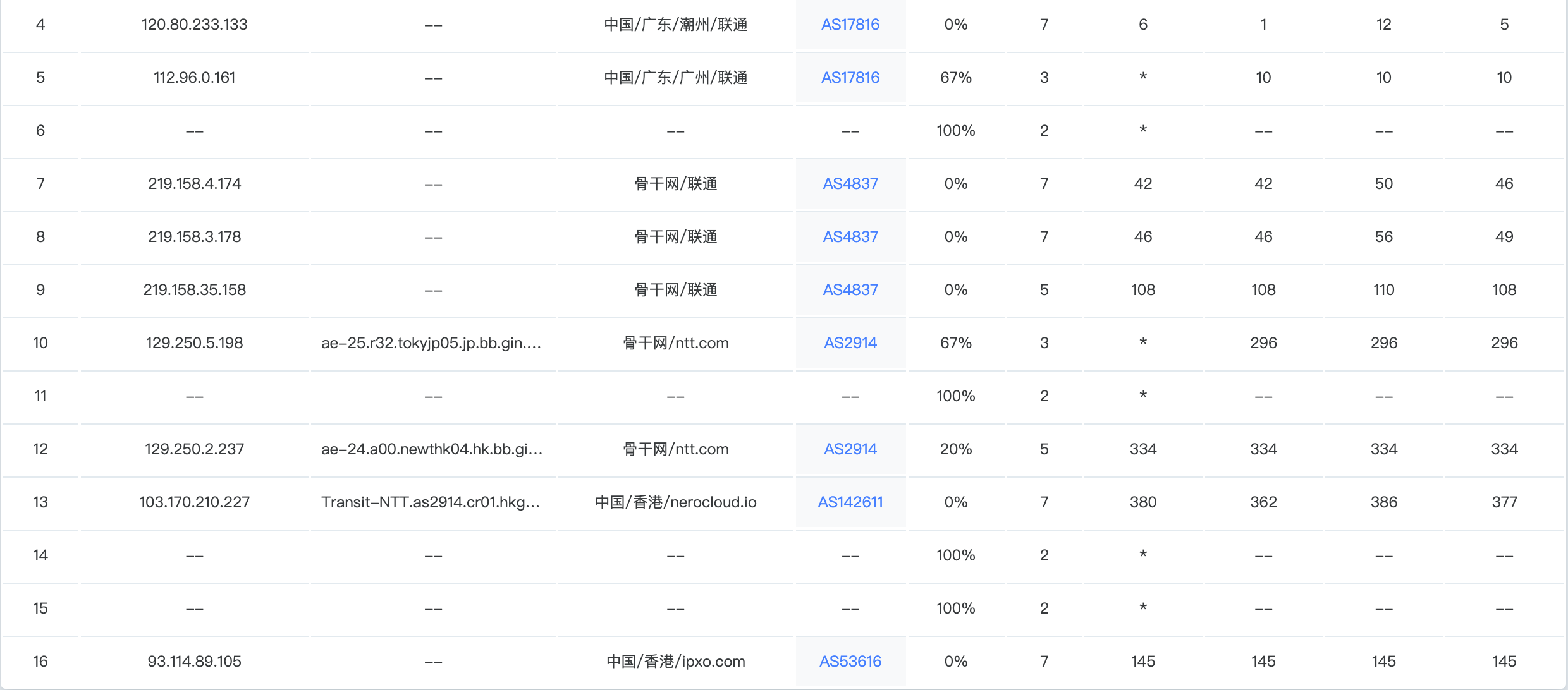Viewport: 1568px width, 690px height.
Task: Click IP 129.250.5.198 in hop 10
Action: (x=194, y=343)
